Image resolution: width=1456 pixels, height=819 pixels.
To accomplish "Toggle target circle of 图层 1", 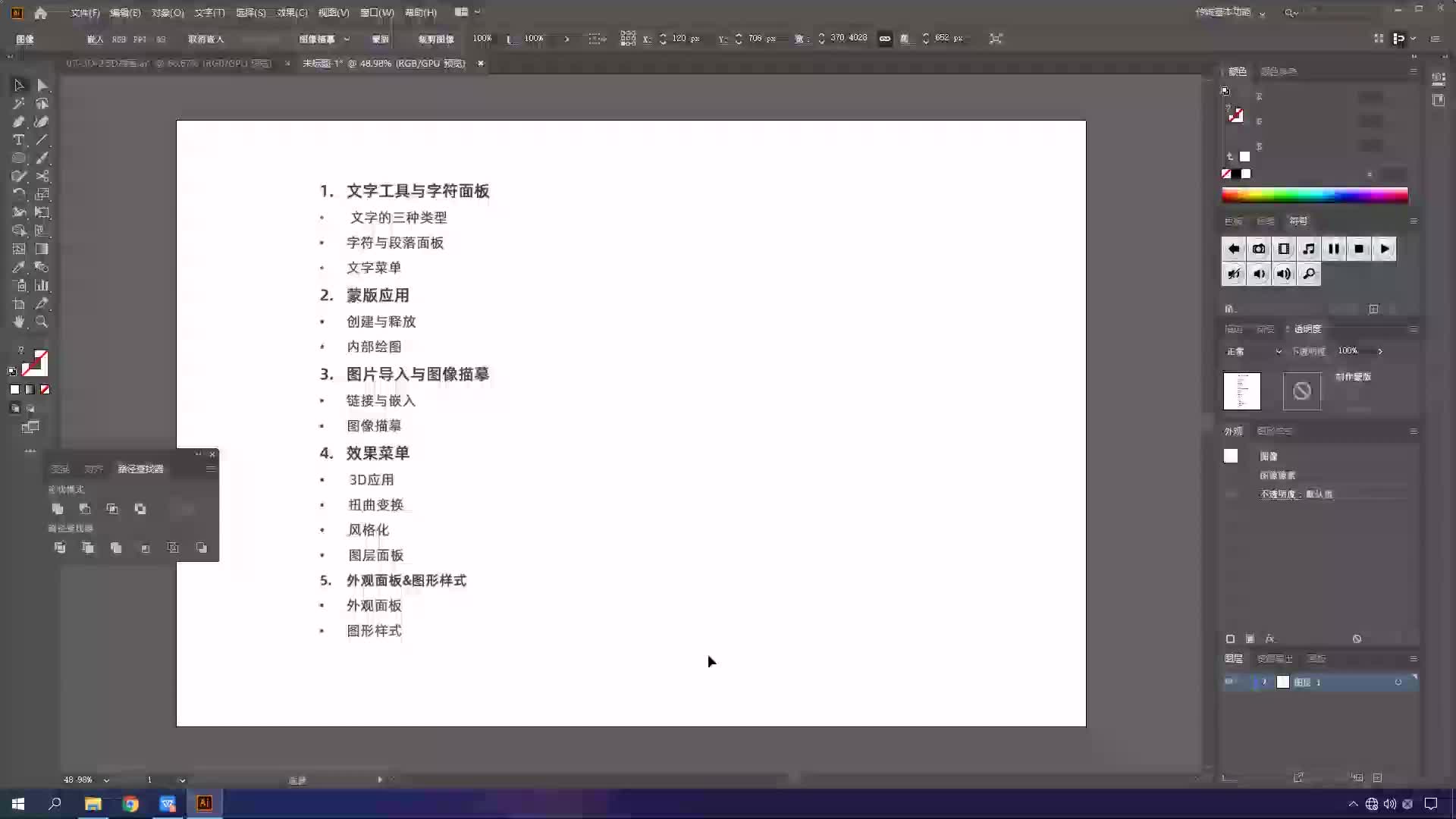I will tap(1398, 682).
